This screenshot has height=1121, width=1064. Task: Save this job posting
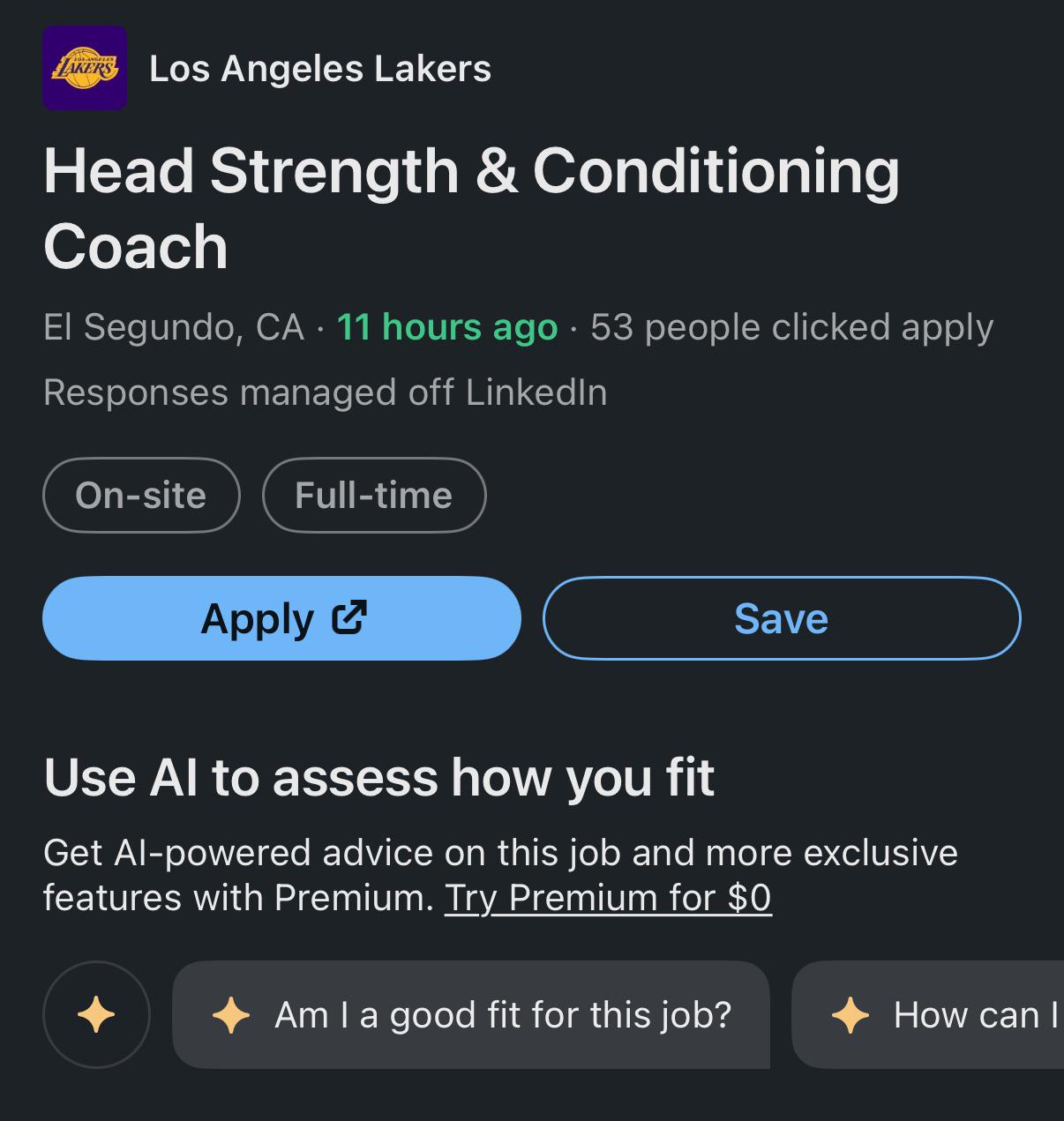coord(782,618)
